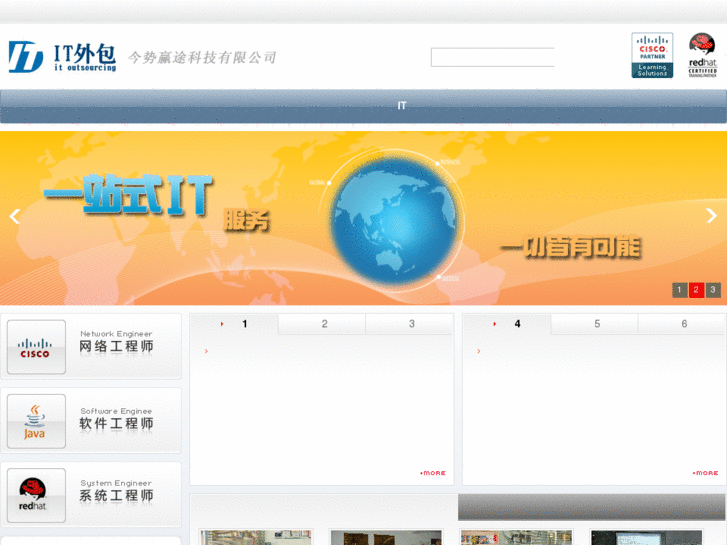The image size is (727, 545).
Task: Open the Cisco icon in sidebar
Action: tap(36, 347)
